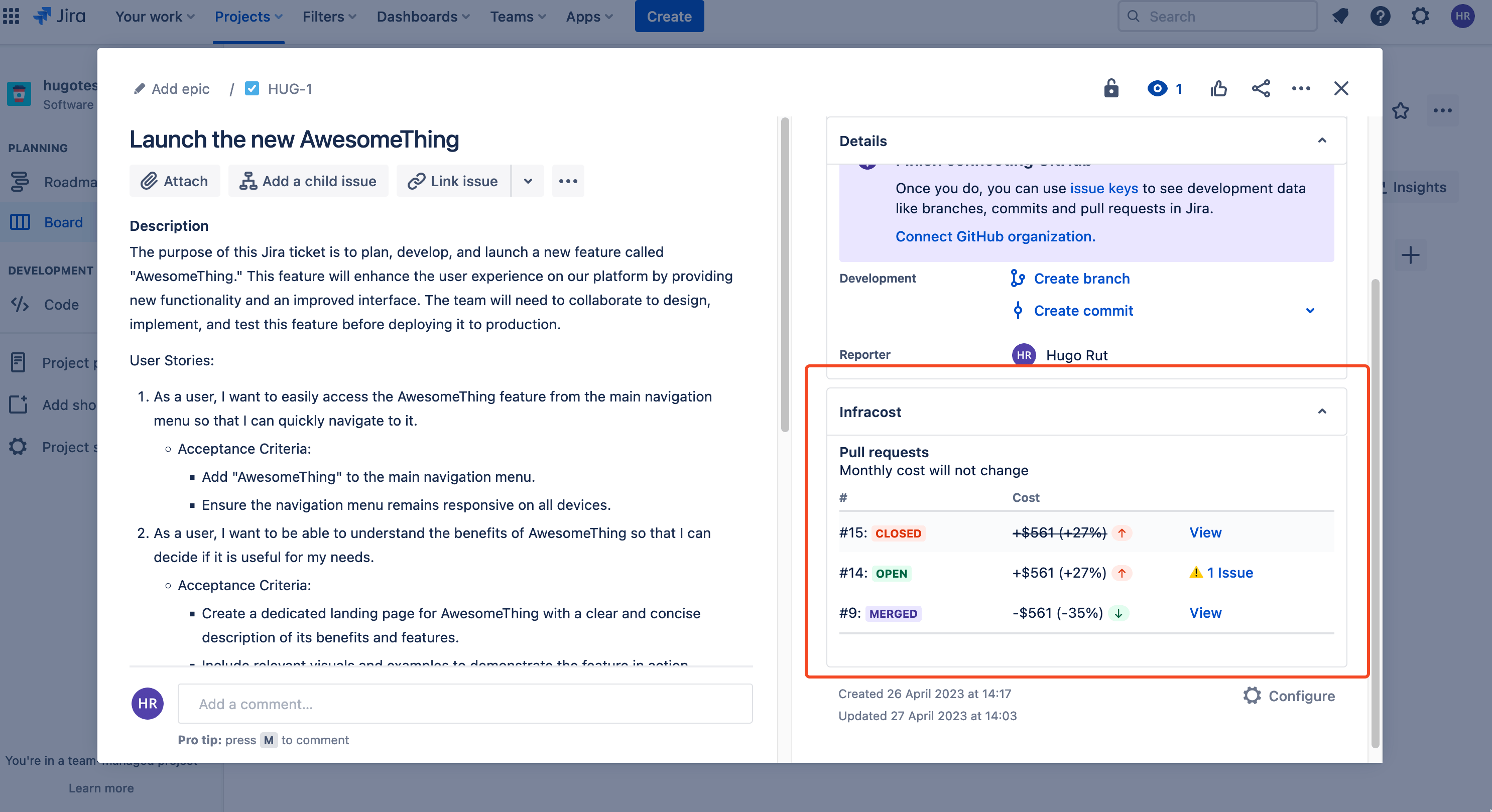Open the issue actions three-dot menu
Viewport: 1492px width, 812px height.
[x=1301, y=89]
